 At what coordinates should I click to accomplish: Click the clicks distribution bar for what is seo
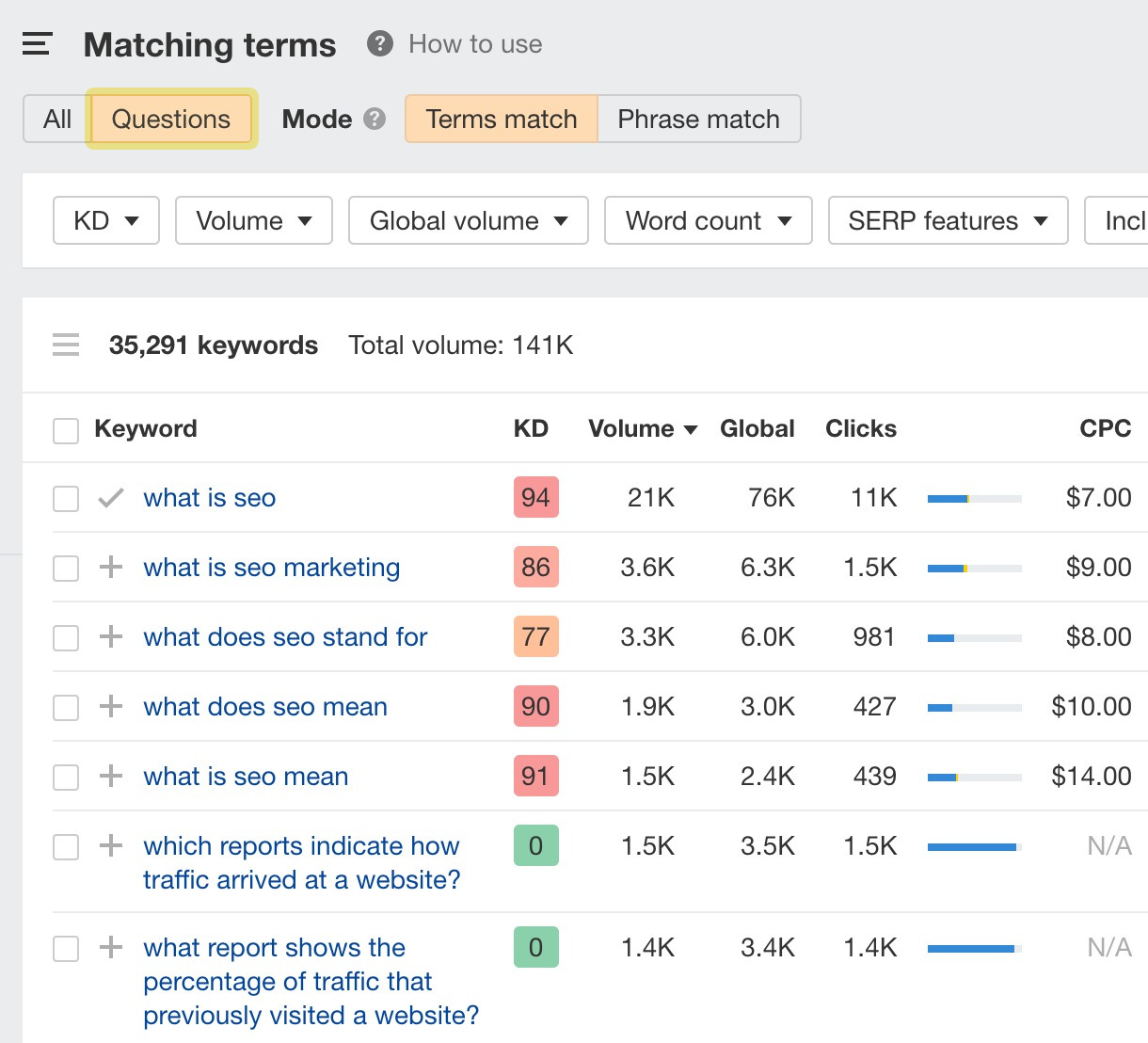pyautogui.click(x=974, y=498)
